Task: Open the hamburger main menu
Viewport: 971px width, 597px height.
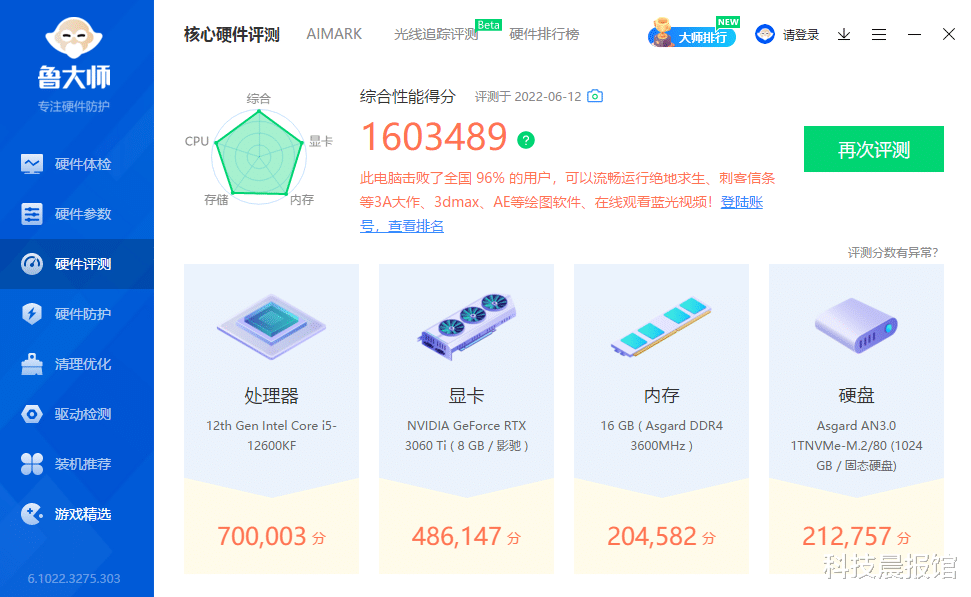Action: 879,35
